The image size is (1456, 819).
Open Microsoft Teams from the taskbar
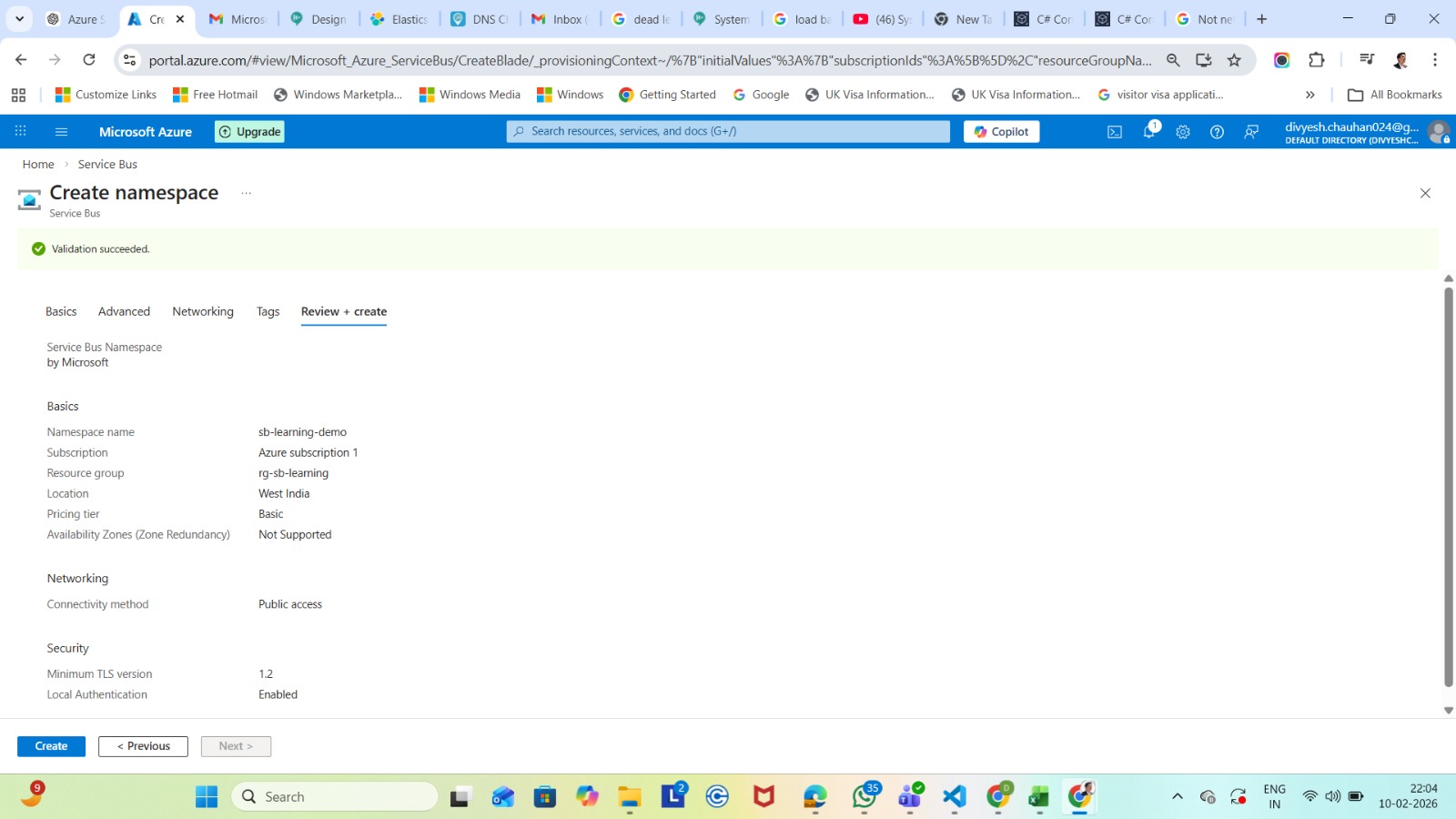(x=910, y=797)
